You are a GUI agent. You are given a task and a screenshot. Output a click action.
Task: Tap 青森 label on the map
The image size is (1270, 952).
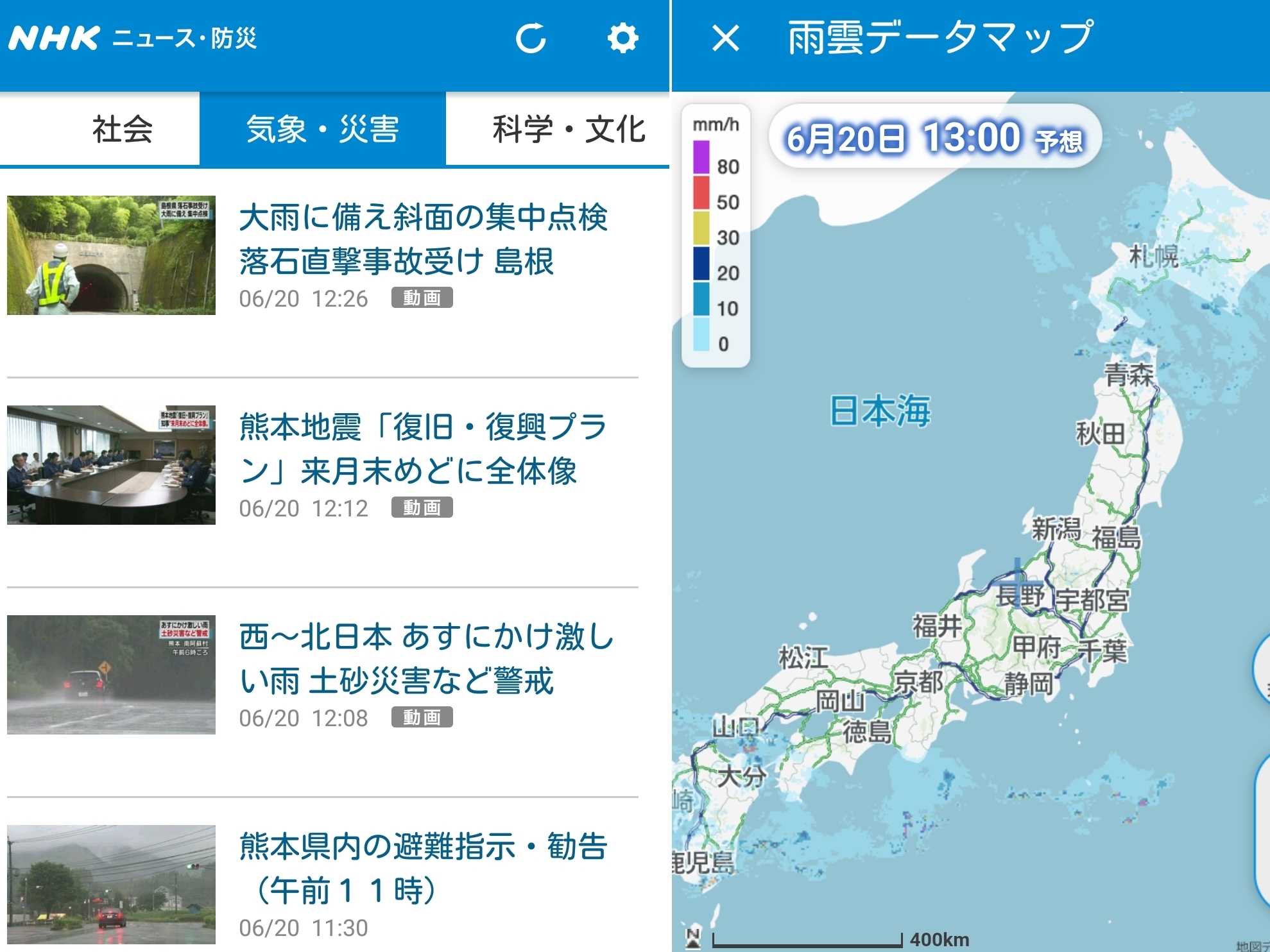[1129, 374]
